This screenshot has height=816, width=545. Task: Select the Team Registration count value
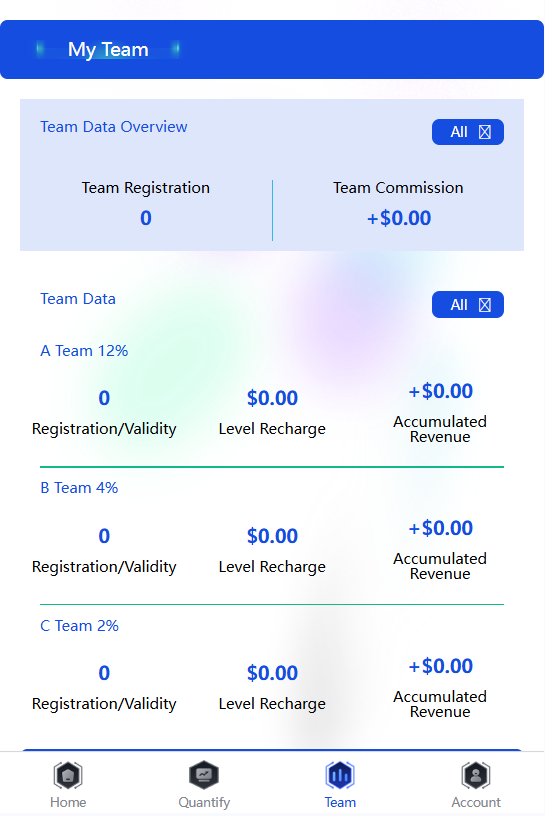[x=146, y=218]
